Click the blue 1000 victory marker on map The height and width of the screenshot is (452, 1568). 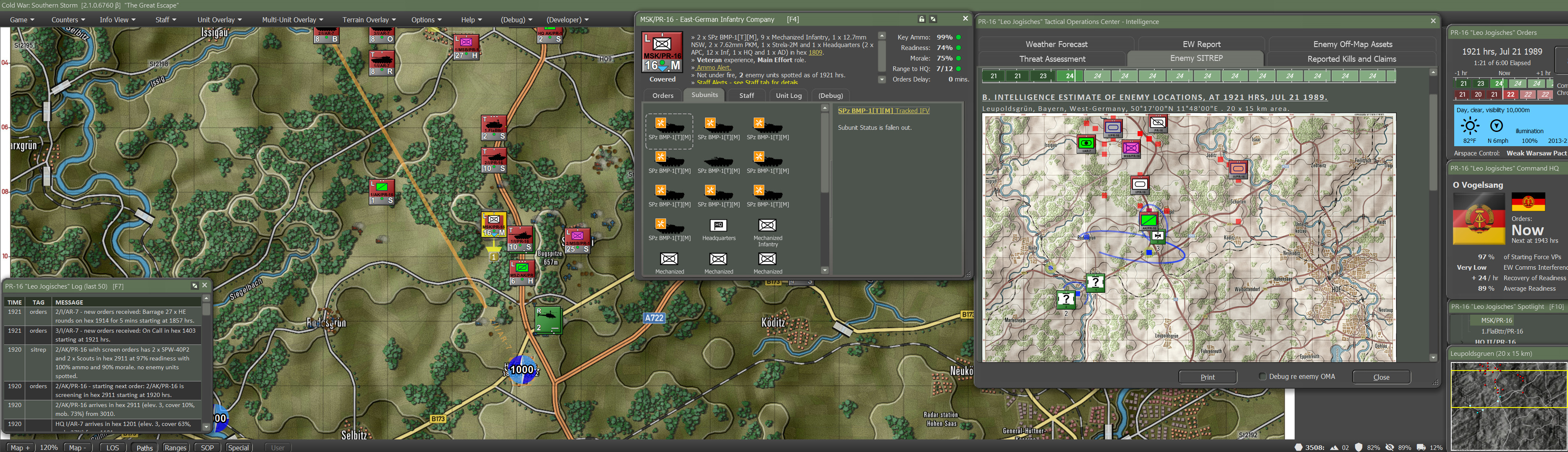[x=522, y=370]
